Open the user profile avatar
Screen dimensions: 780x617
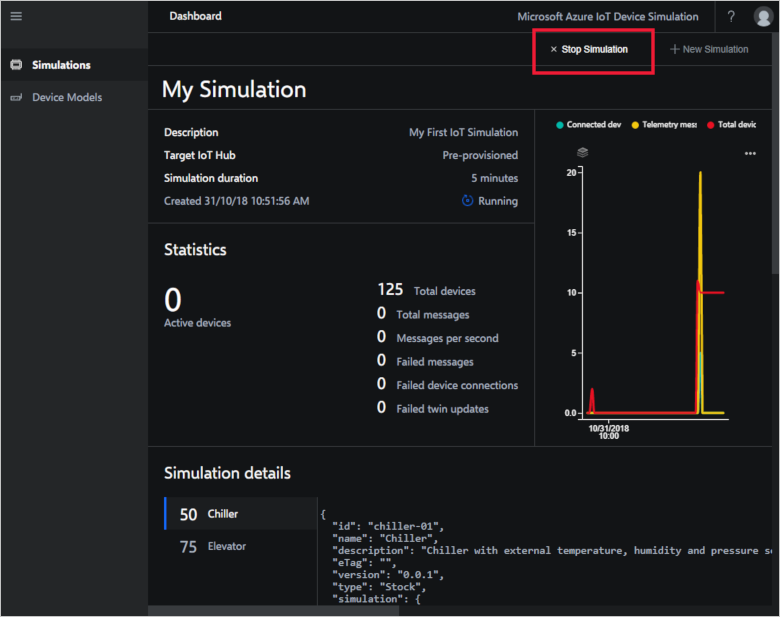pyautogui.click(x=762, y=17)
